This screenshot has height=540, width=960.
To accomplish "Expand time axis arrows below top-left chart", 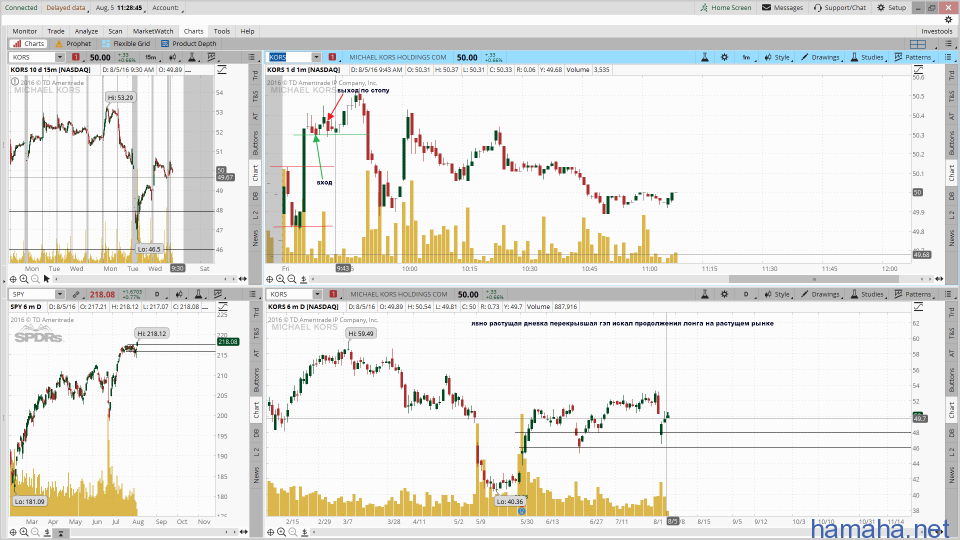I will click(x=242, y=279).
